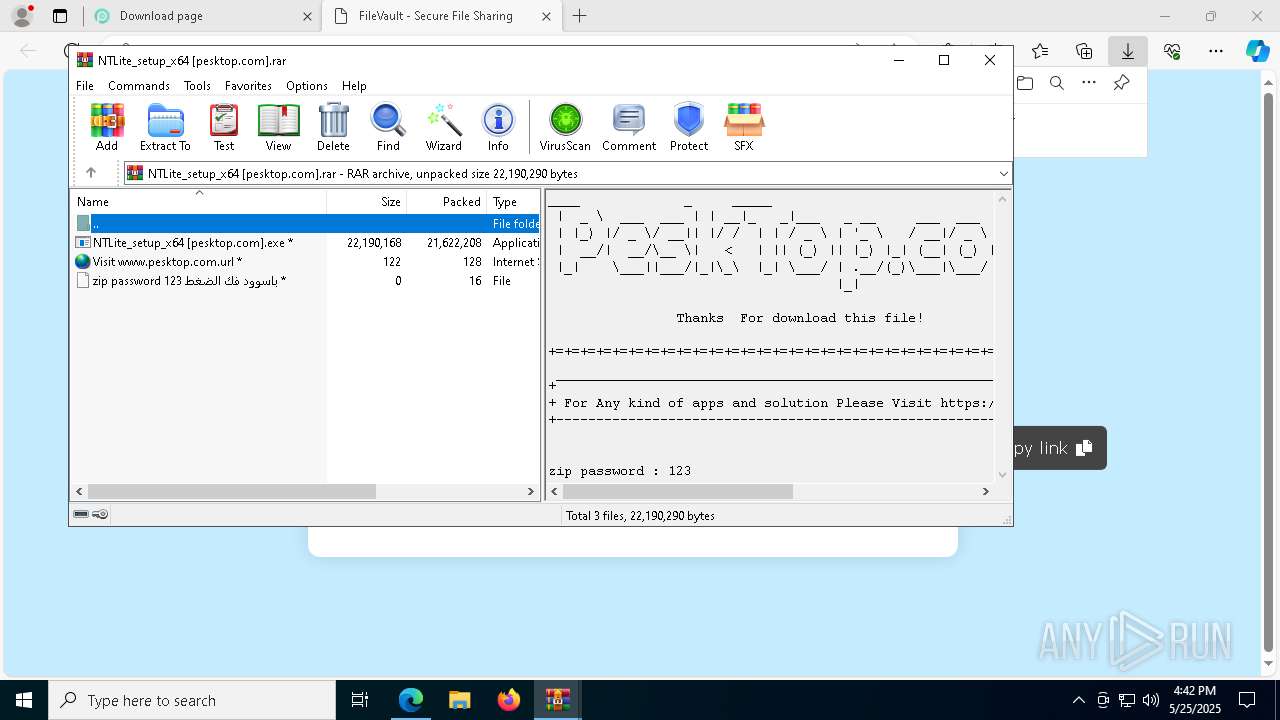This screenshot has height=720, width=1280.
Task: Click the search magnifier in downloads panel
Action: point(1057,83)
